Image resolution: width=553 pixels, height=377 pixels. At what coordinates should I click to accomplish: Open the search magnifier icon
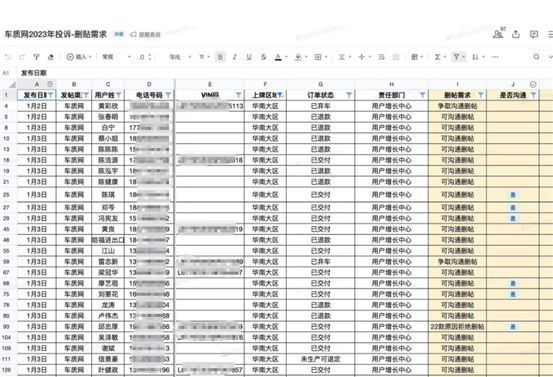(x=536, y=57)
